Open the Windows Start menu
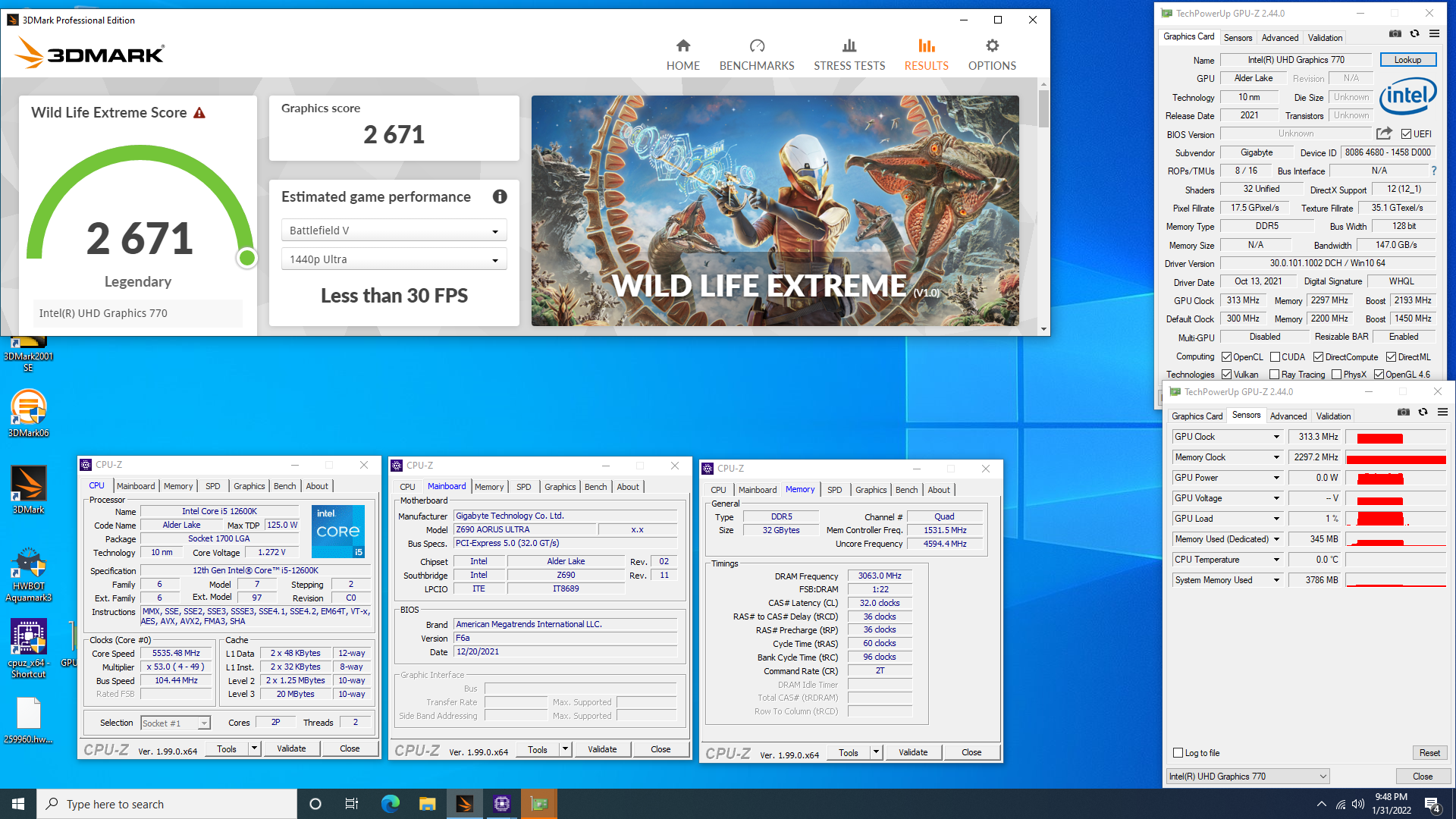The height and width of the screenshot is (819, 1456). (18, 804)
